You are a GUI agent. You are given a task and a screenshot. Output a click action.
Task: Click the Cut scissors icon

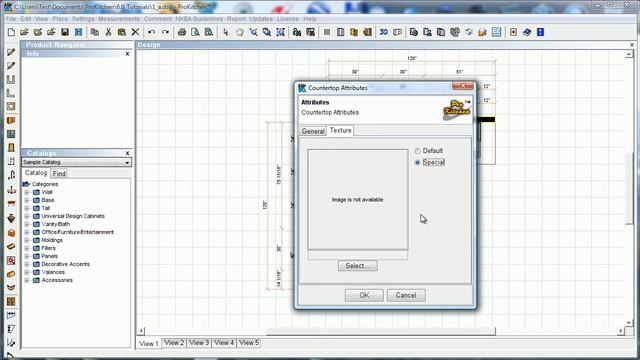pos(108,32)
